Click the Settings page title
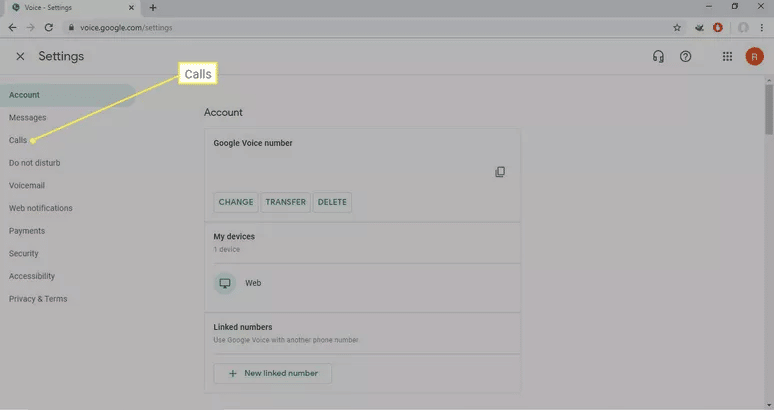The width and height of the screenshot is (774, 410). 61,56
